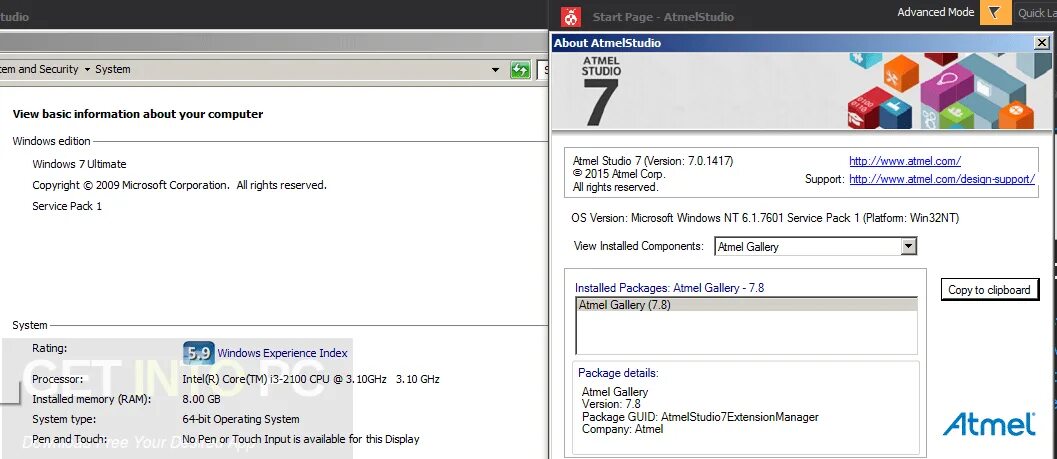The width and height of the screenshot is (1057, 459).
Task: Click View basic information about your computer heading
Action: (x=138, y=114)
